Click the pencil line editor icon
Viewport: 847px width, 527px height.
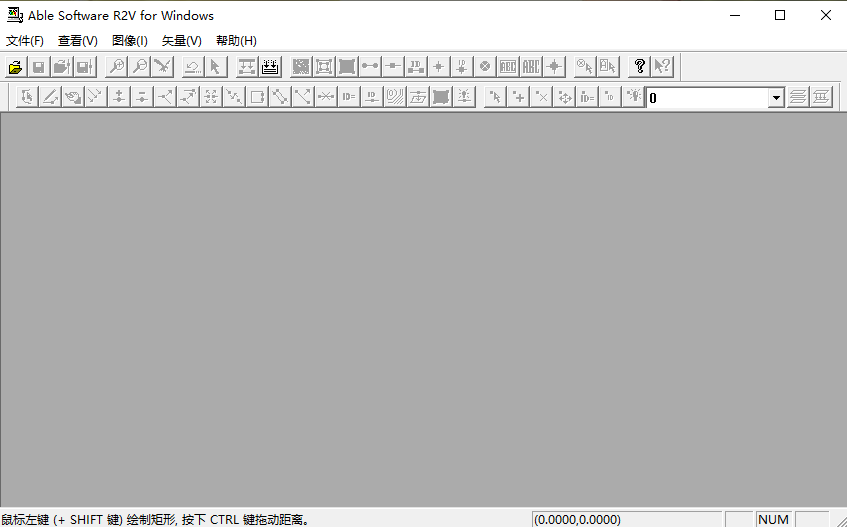click(50, 97)
